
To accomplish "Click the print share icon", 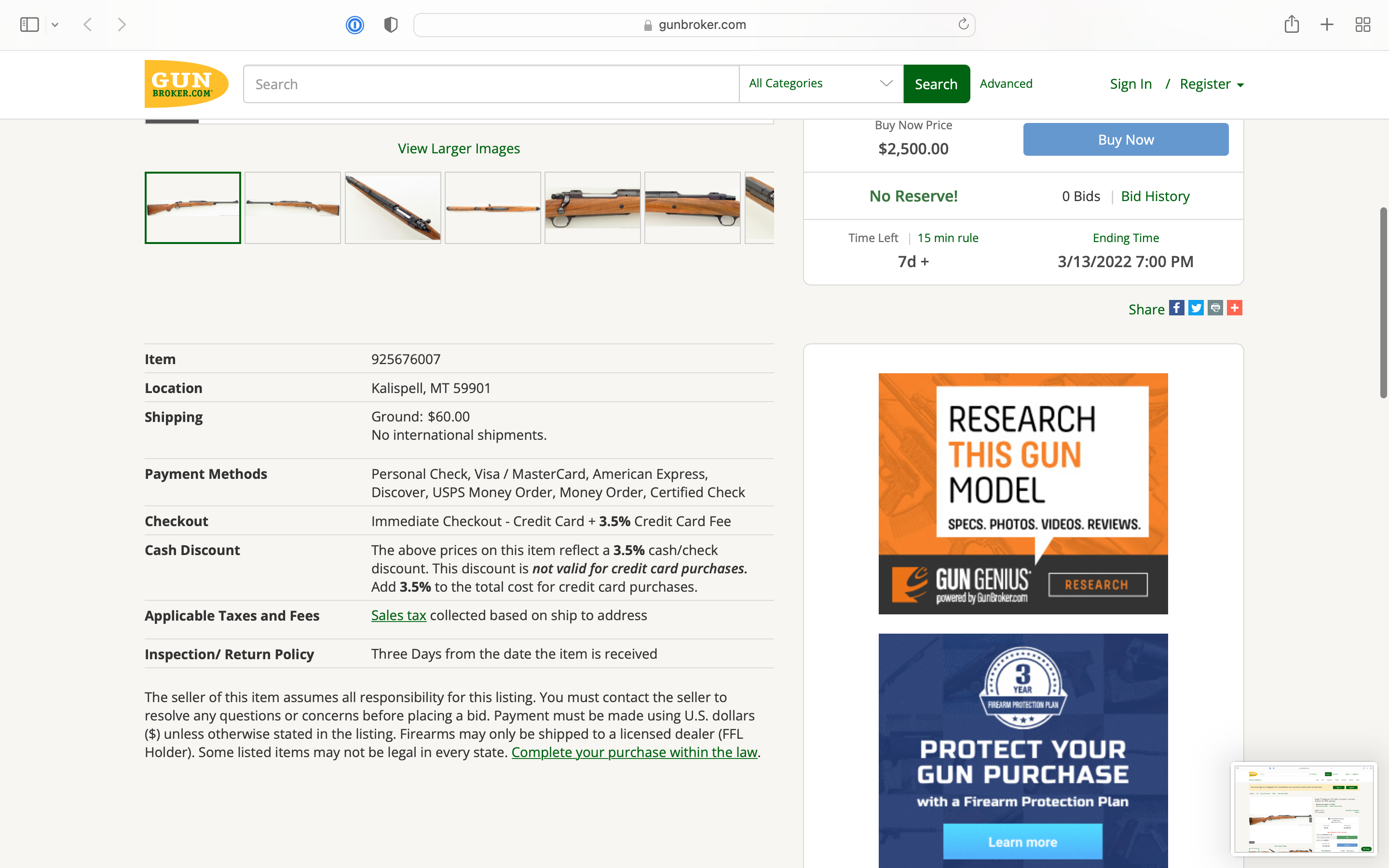I will point(1215,308).
